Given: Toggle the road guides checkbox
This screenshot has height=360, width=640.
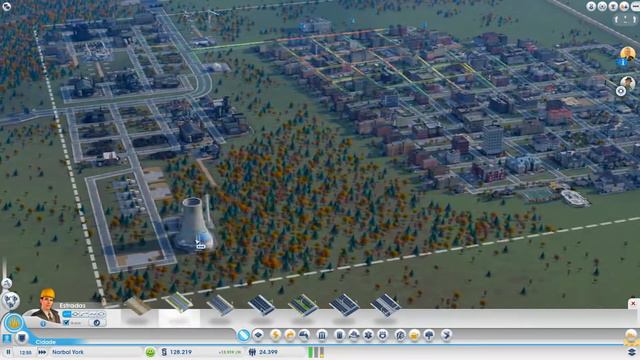Looking at the screenshot, I should (66, 323).
